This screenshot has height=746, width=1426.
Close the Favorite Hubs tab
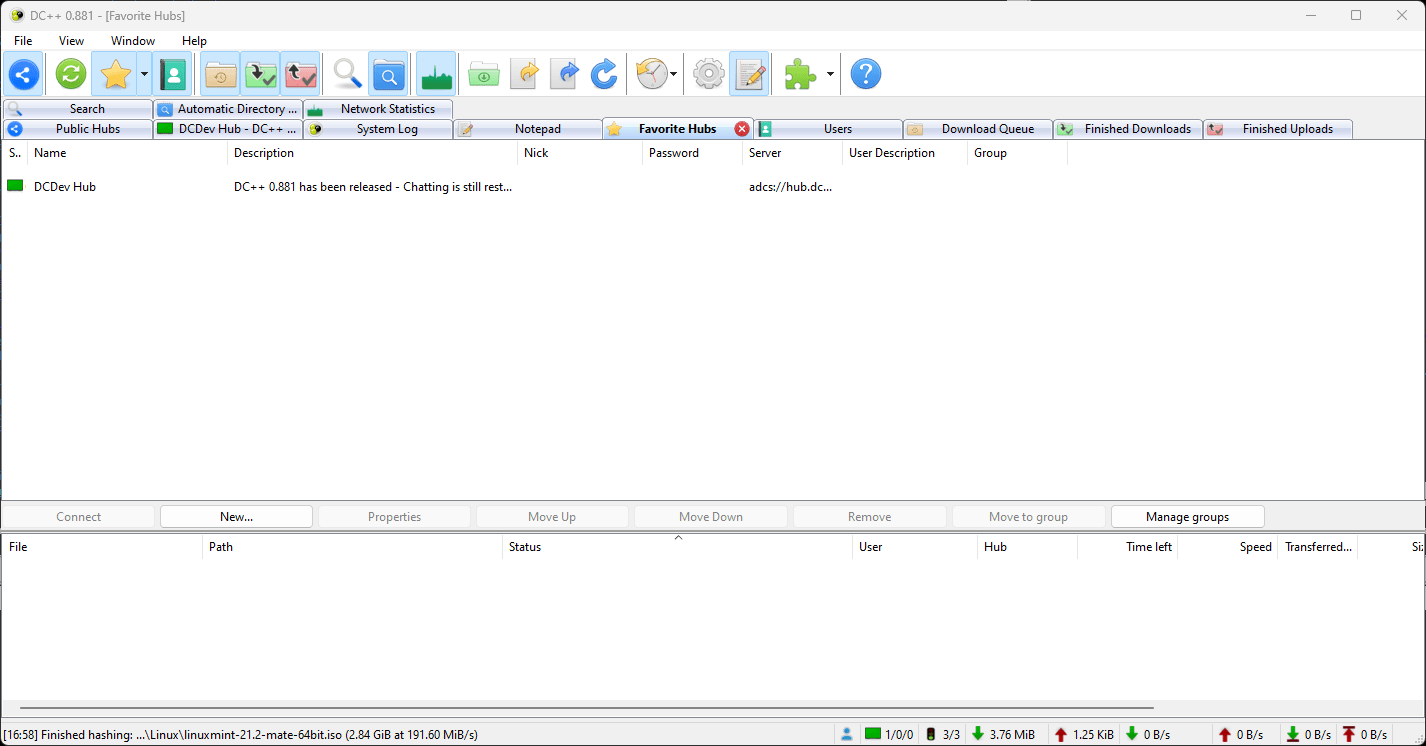pyautogui.click(x=742, y=129)
